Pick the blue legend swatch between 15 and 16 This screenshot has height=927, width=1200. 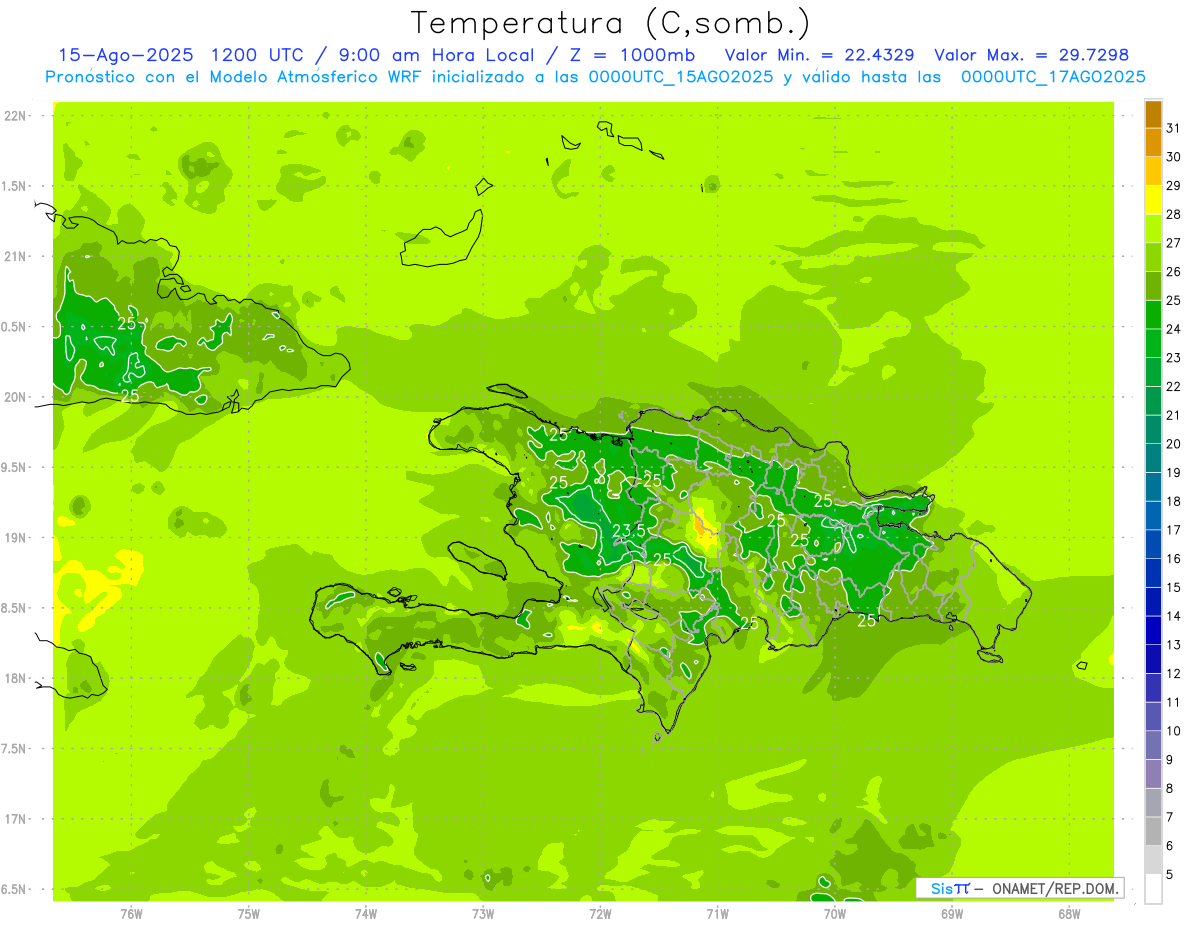pos(1153,572)
